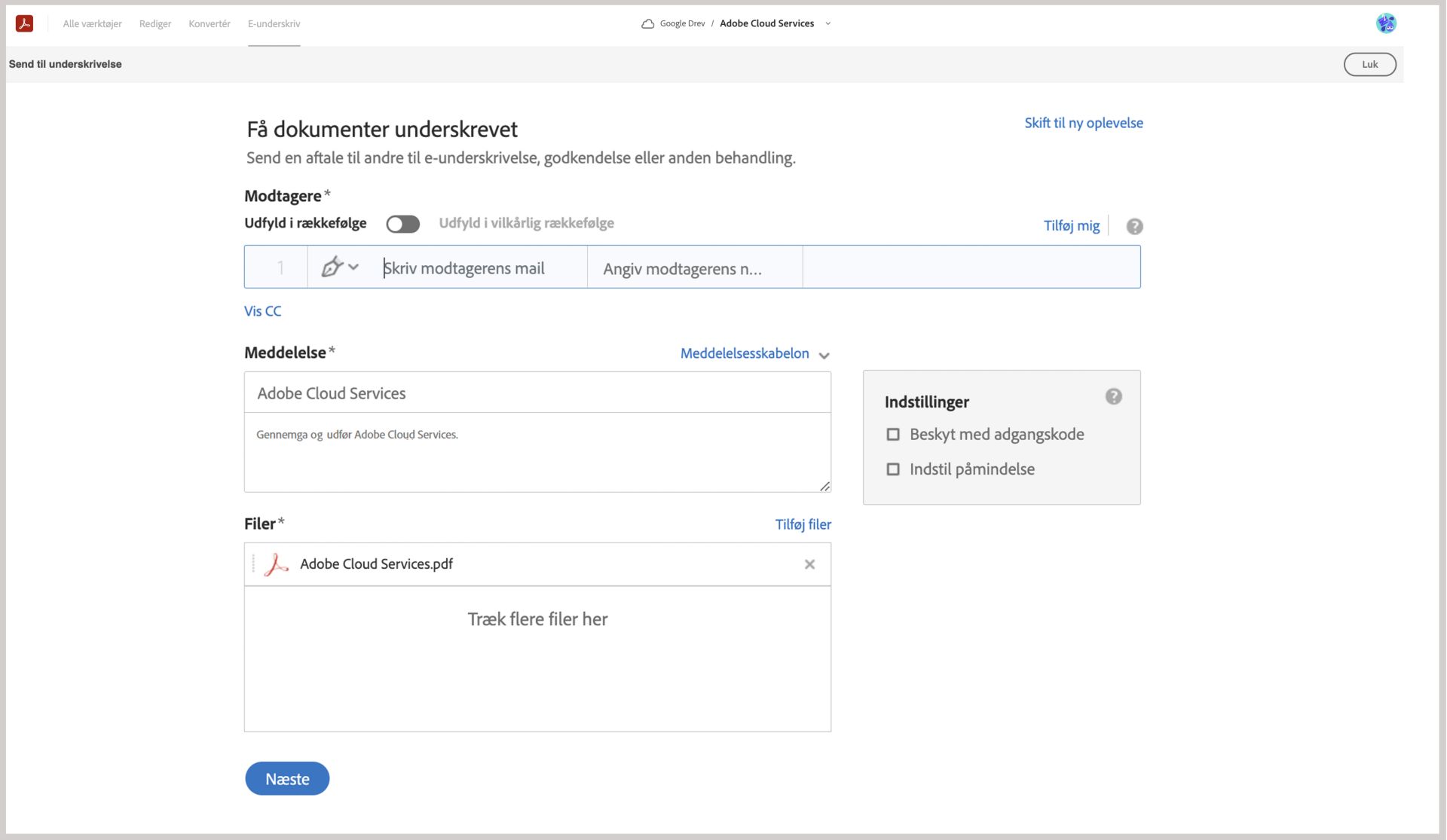The image size is (1447, 840).
Task: Toggle the Udfyld i rækkefølge switch
Action: click(x=402, y=224)
